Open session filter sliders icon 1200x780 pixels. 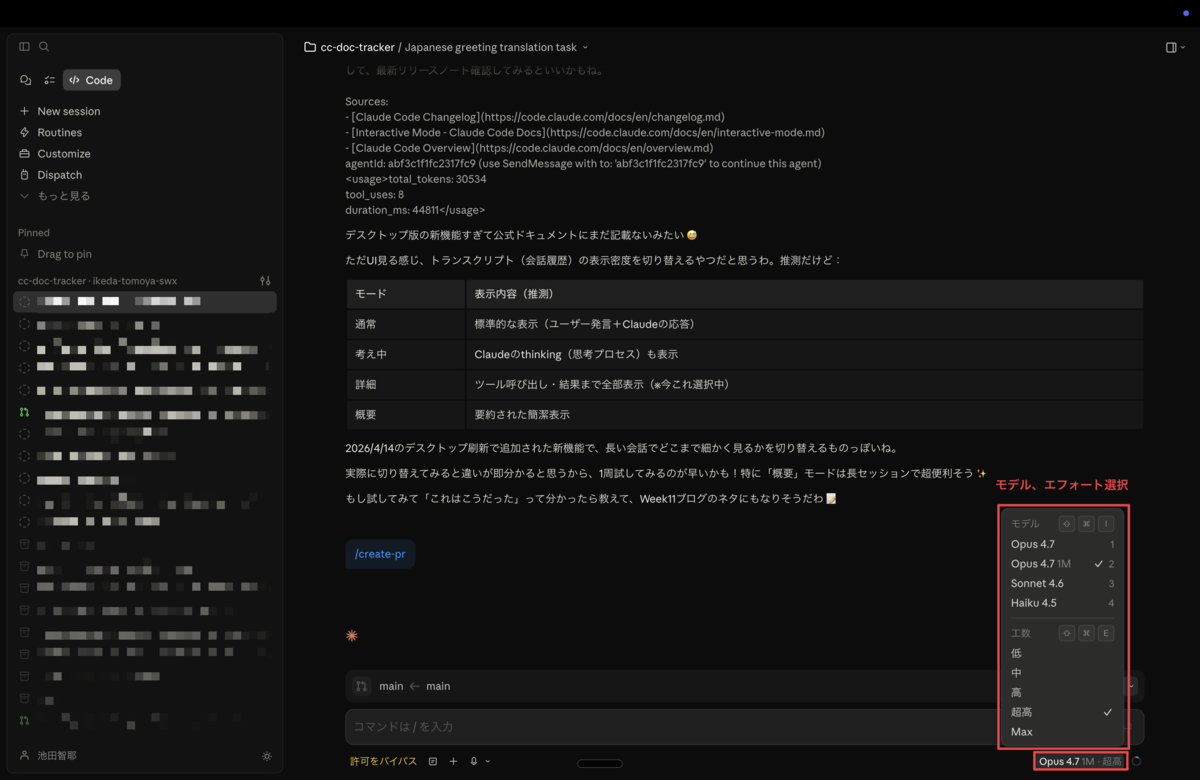tap(265, 281)
